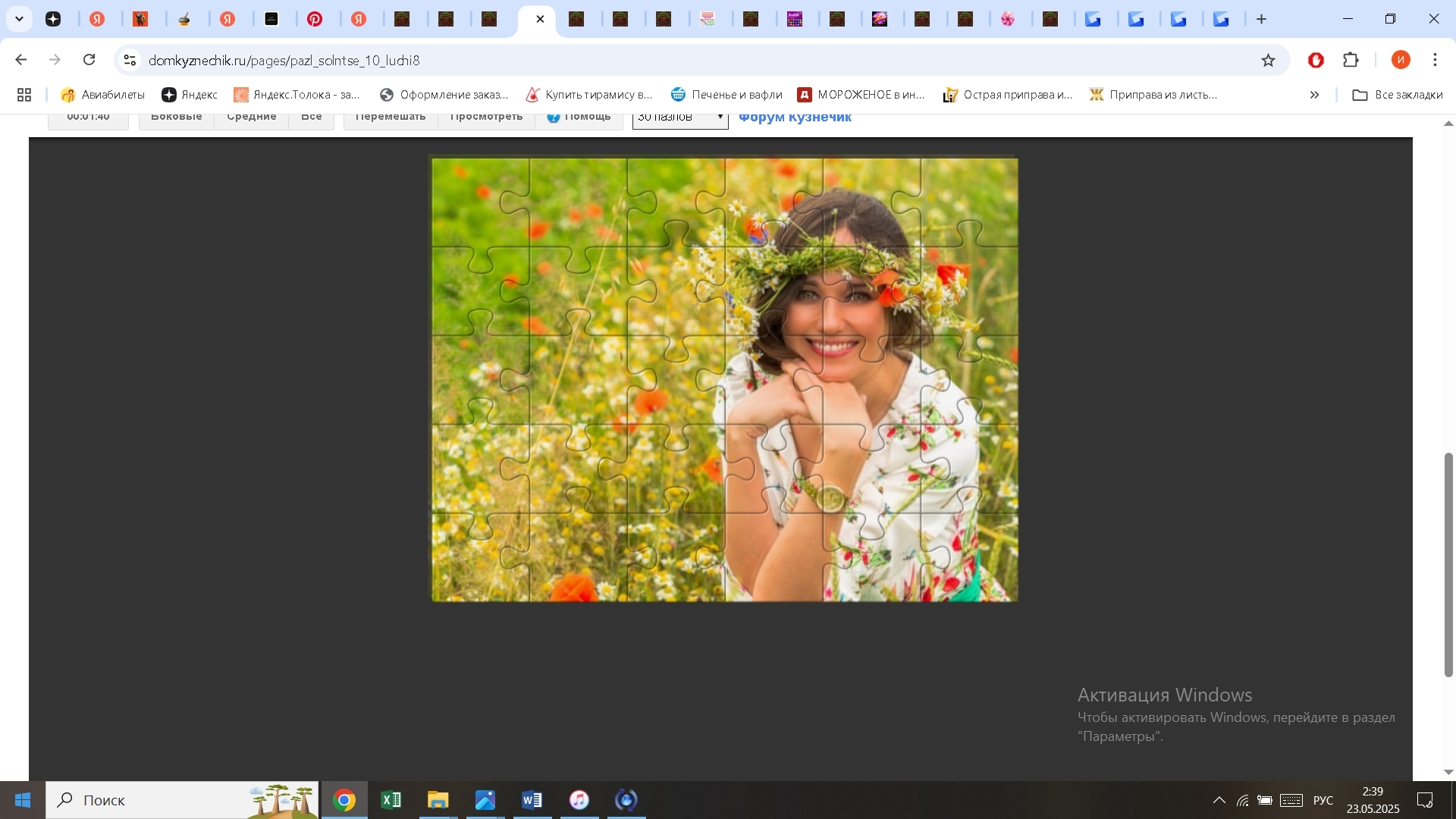Open the Острая приправа bookmark
The width and height of the screenshot is (1456, 819).
pos(1008,95)
